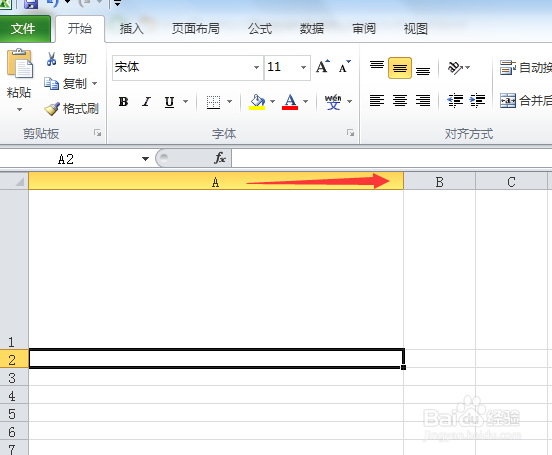Switch to the Home (开始) tab
This screenshot has width=552, height=455.
[x=80, y=29]
